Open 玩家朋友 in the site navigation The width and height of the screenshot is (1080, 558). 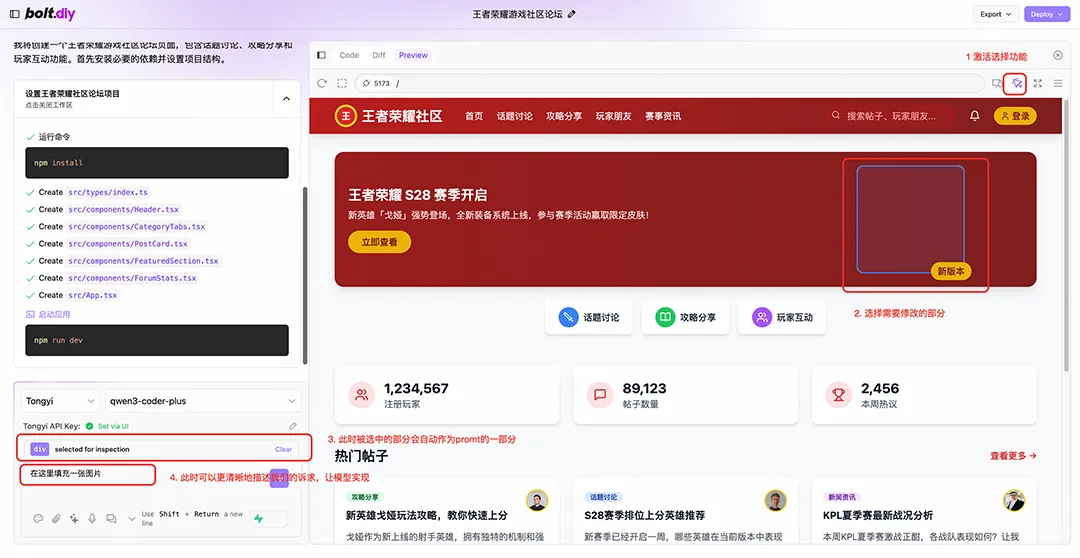tap(614, 116)
